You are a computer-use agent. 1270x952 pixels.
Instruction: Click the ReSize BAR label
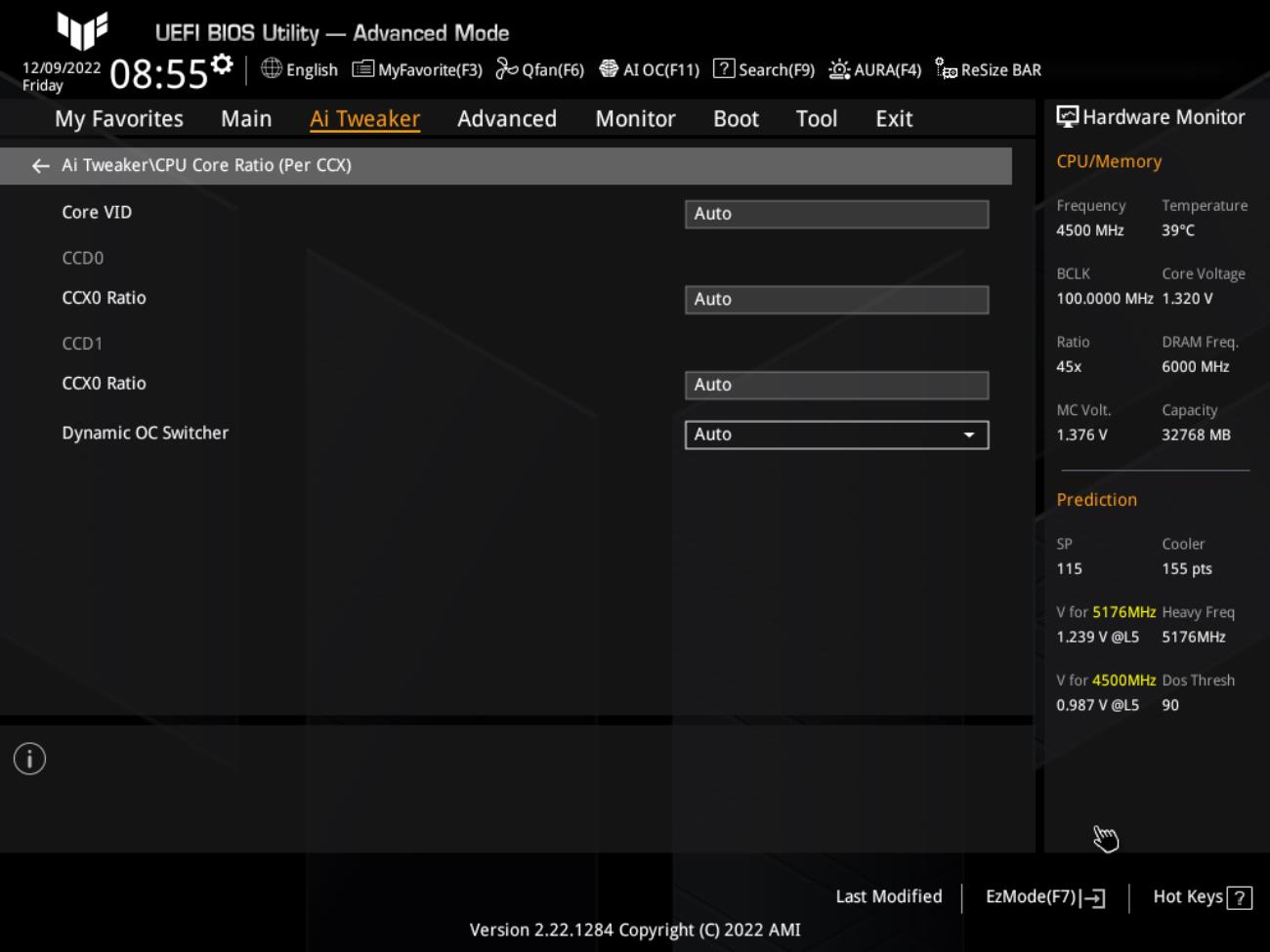[x=1001, y=70]
